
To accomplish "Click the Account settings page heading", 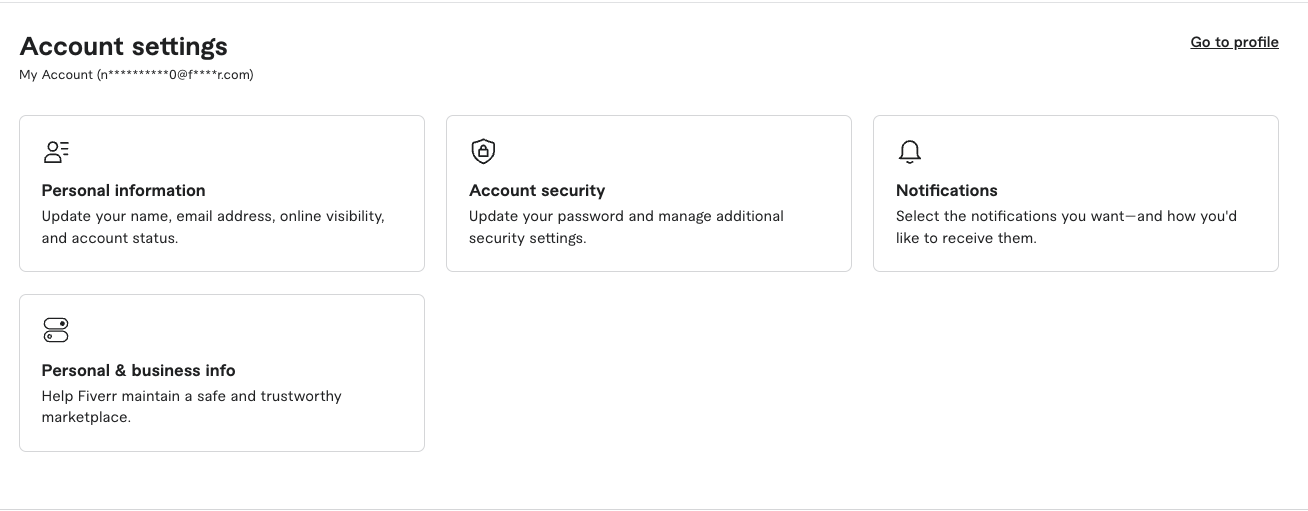I will [123, 46].
